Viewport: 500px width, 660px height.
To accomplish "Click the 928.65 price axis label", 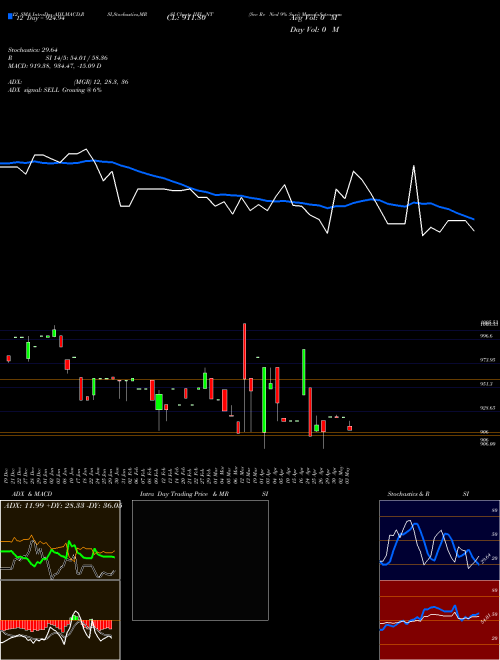I will point(487,408).
